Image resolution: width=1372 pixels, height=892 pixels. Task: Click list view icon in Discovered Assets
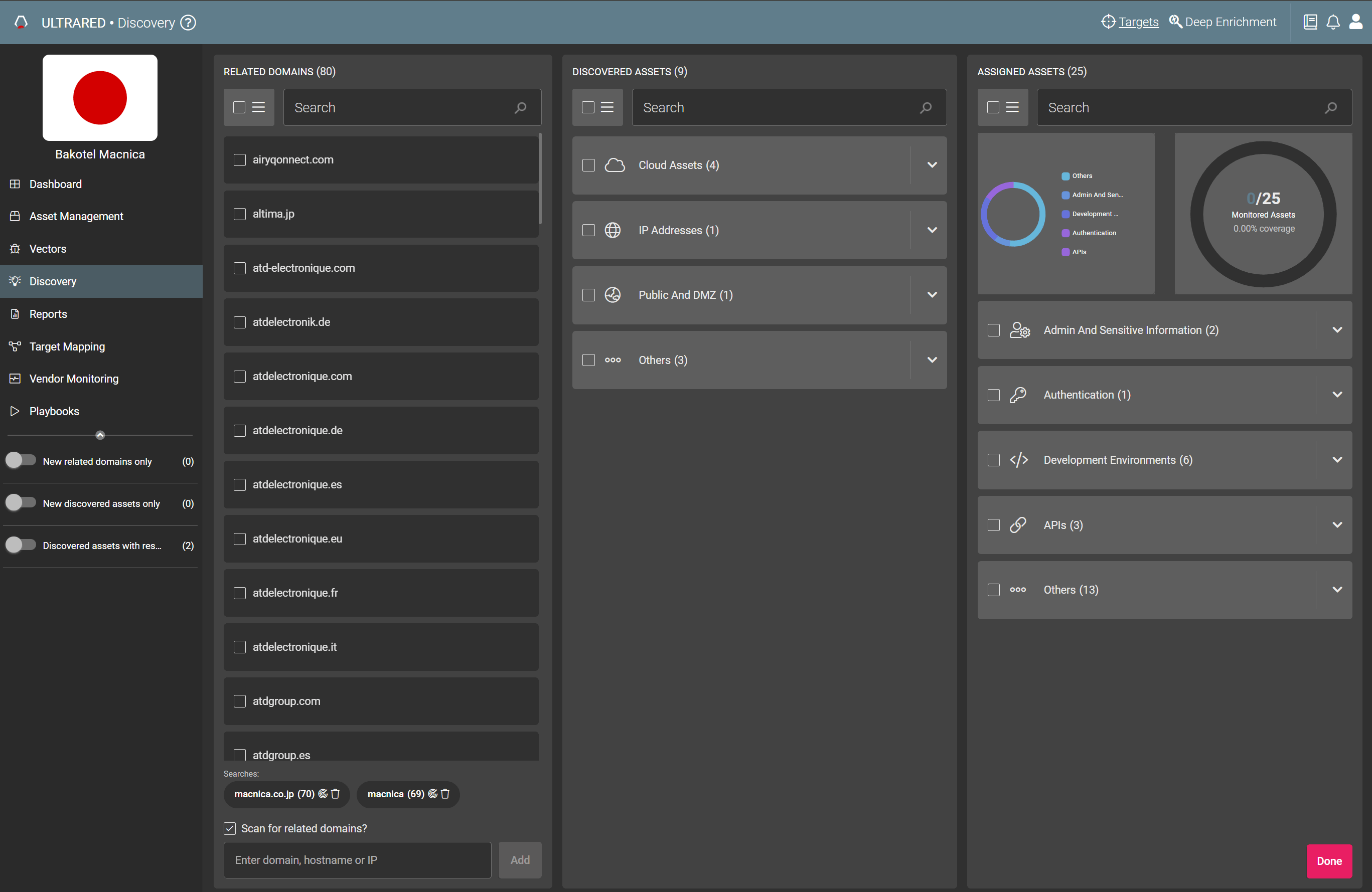pyautogui.click(x=607, y=107)
